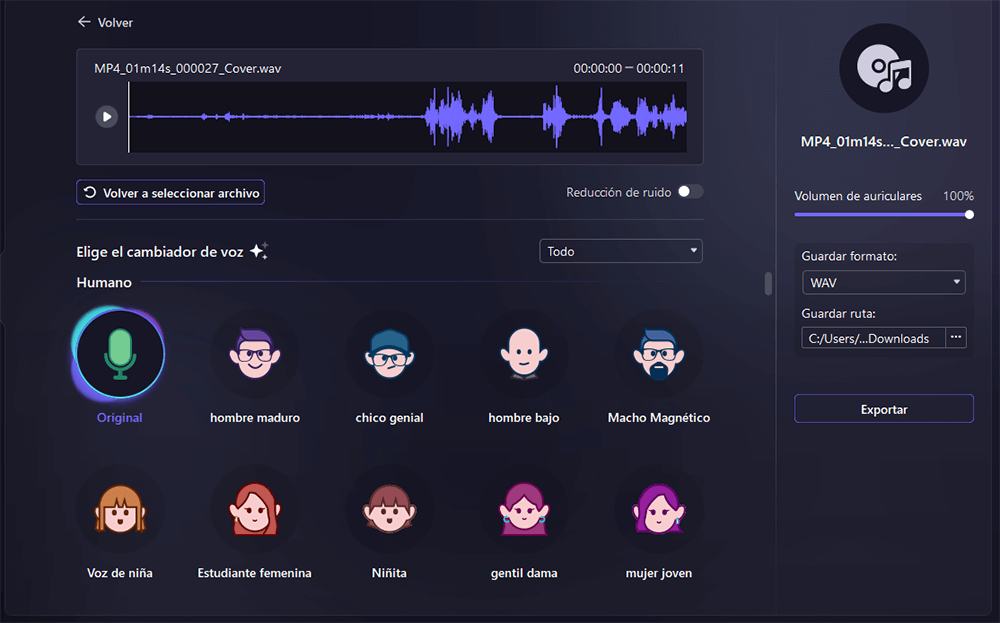The width and height of the screenshot is (1000, 623).
Task: Apply the Macho Magnético voice avatar
Action: click(x=658, y=354)
